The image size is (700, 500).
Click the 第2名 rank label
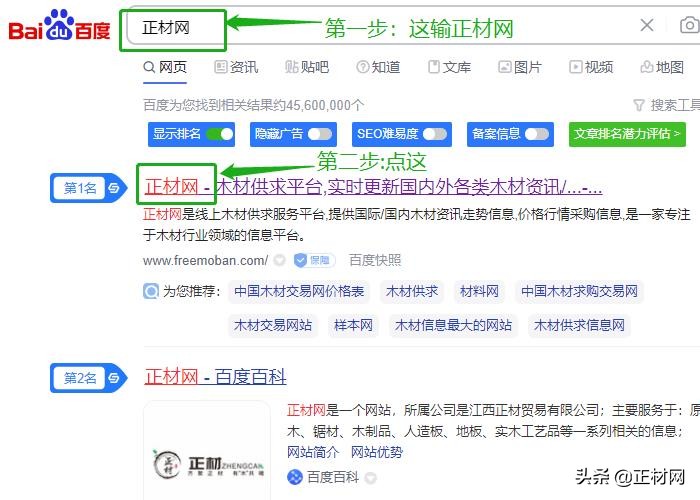(80, 378)
